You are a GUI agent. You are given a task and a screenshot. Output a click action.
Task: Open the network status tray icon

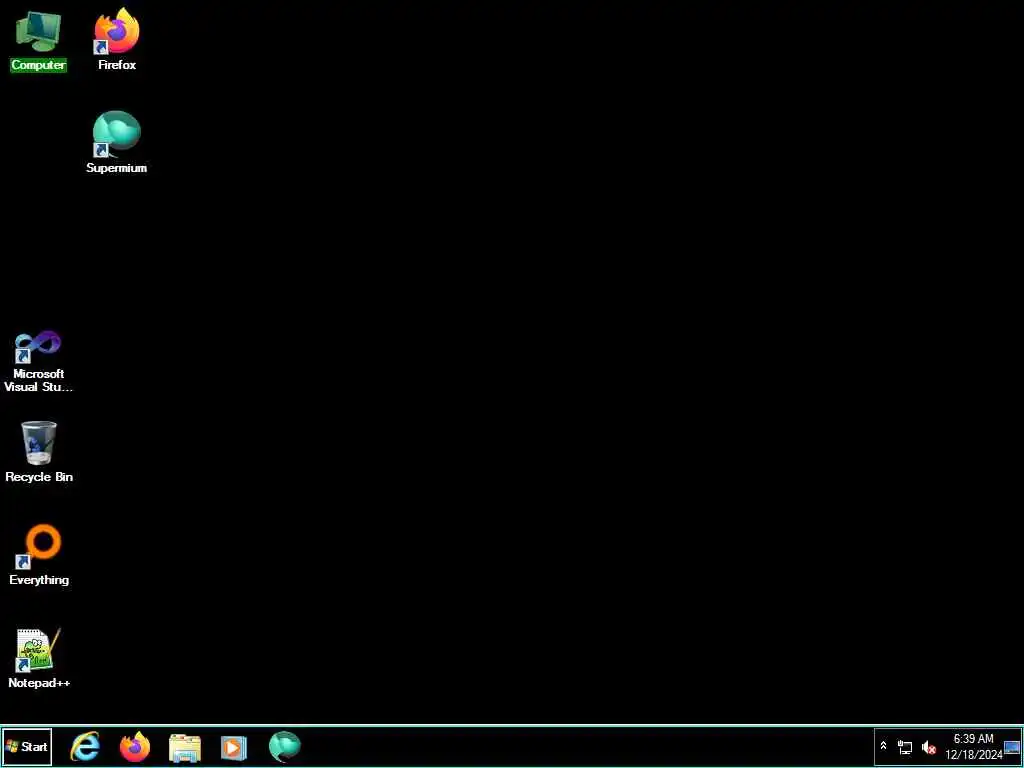click(905, 747)
